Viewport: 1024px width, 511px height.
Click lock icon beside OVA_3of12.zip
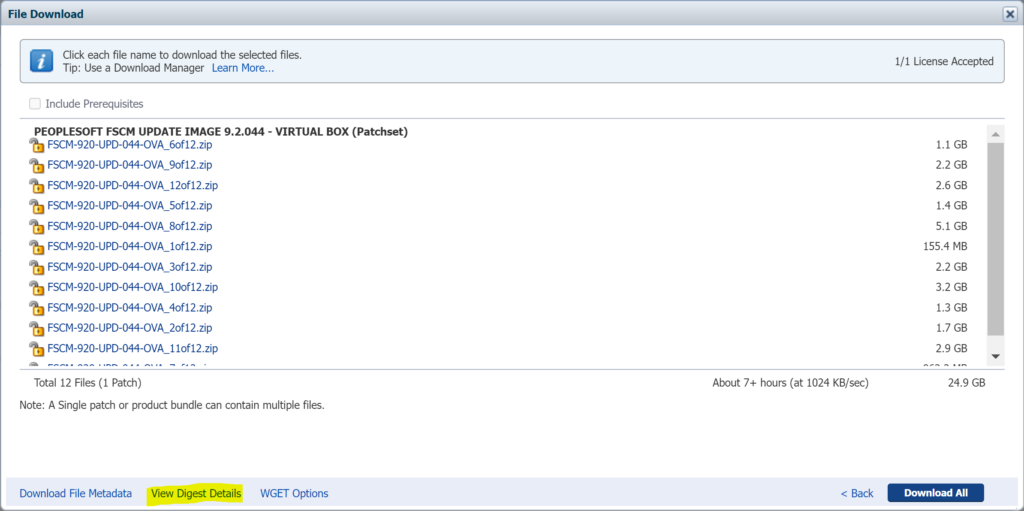(37, 267)
